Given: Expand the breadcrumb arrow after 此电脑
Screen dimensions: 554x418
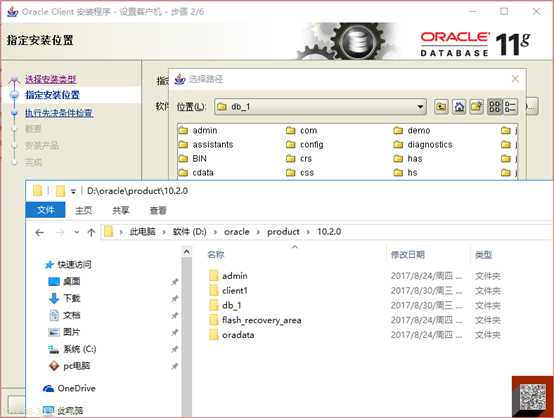Looking at the screenshot, I should tap(164, 232).
